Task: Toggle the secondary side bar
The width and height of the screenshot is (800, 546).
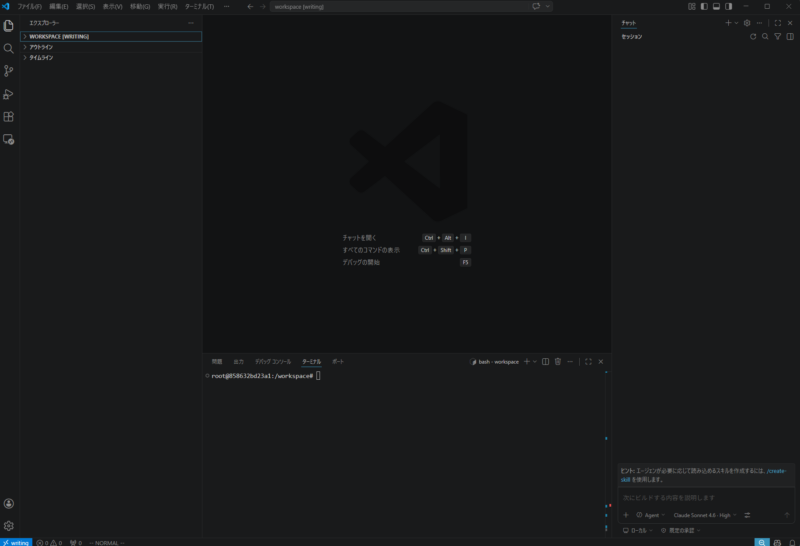Action: coord(729,7)
